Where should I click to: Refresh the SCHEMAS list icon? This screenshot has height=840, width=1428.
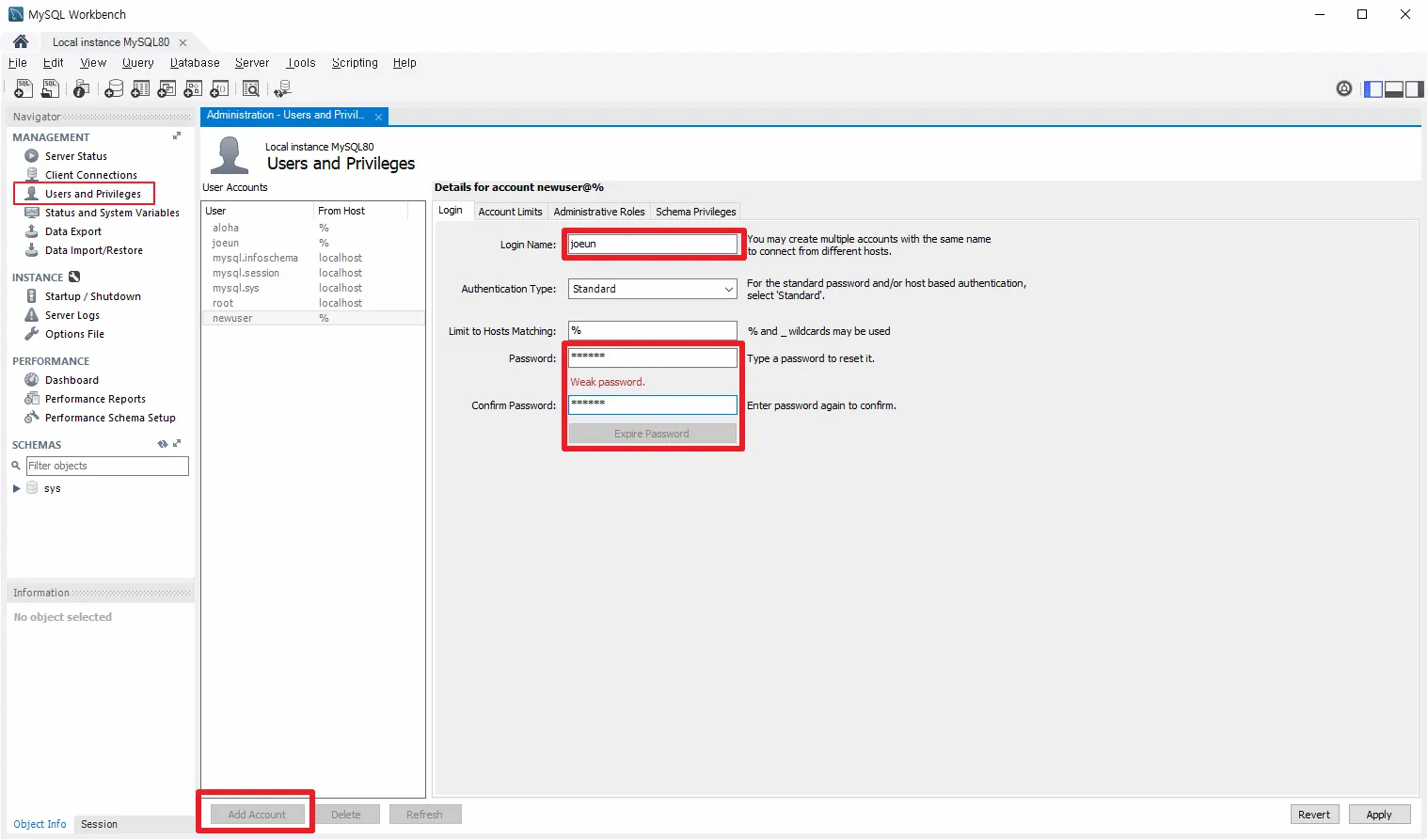[x=163, y=444]
